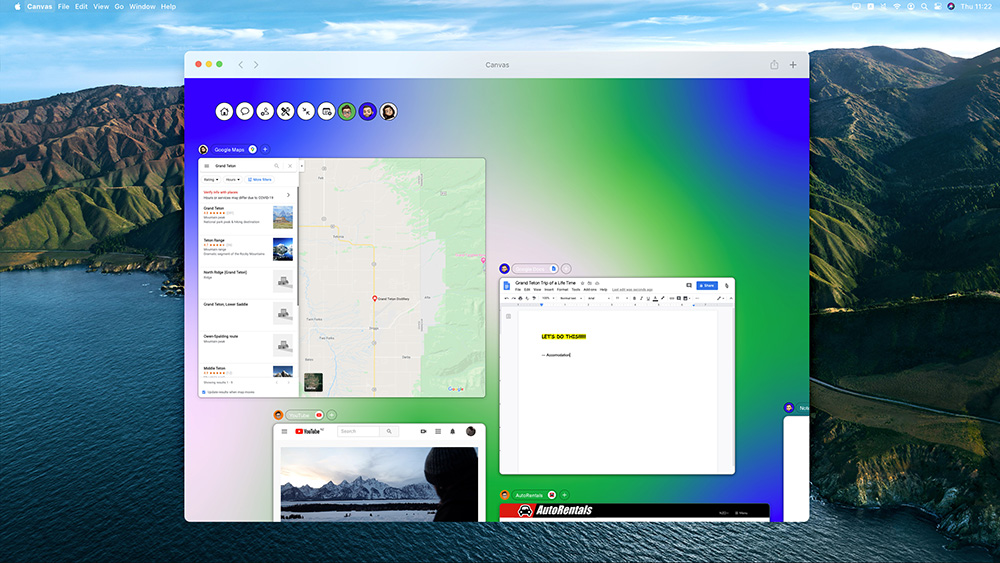Click the search magnifier in Google Maps
Screen dimensions: 1000x563
(x=277, y=166)
